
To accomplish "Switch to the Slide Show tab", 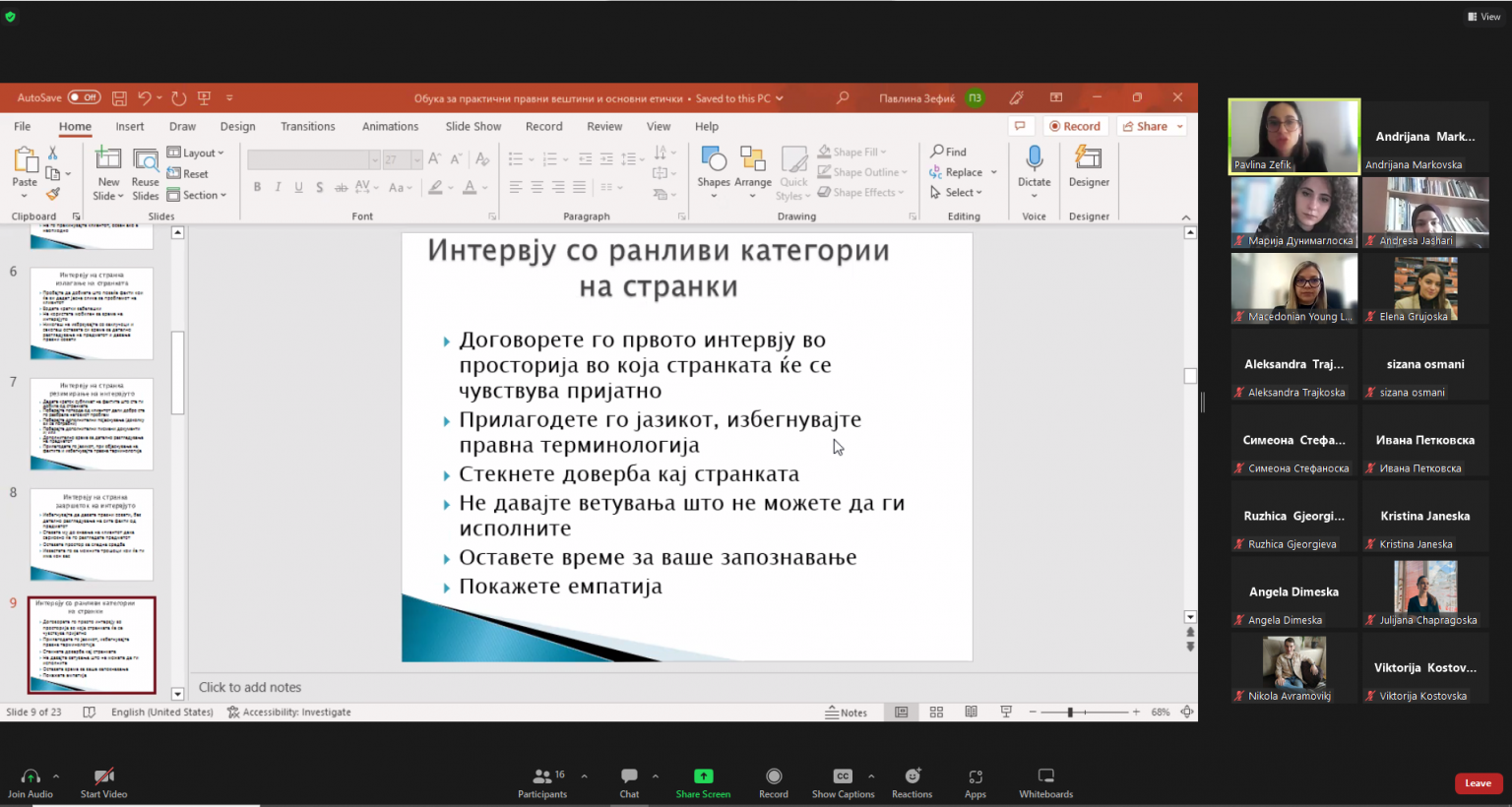I will [472, 126].
